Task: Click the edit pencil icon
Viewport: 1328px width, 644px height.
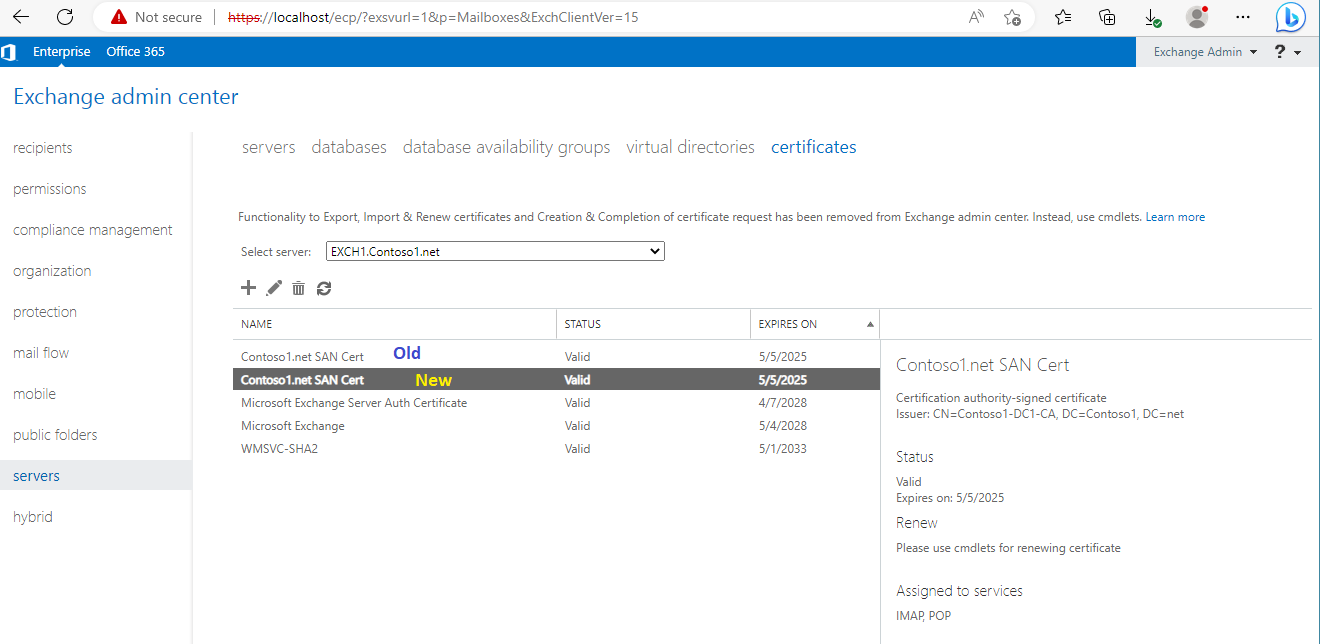Action: coord(274,288)
